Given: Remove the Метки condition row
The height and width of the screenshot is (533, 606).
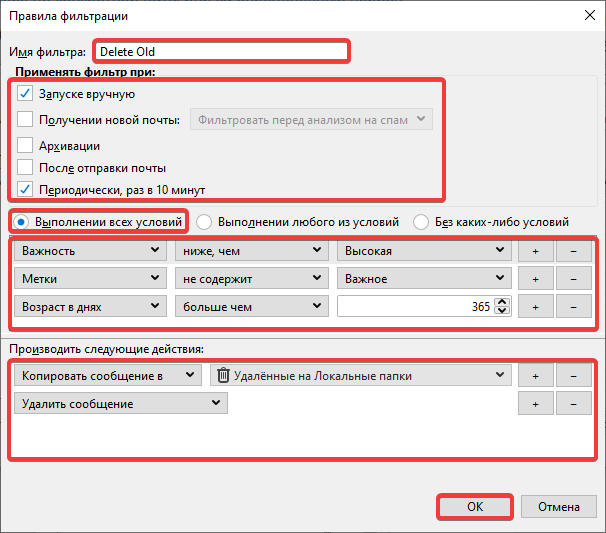Looking at the screenshot, I should 572,278.
